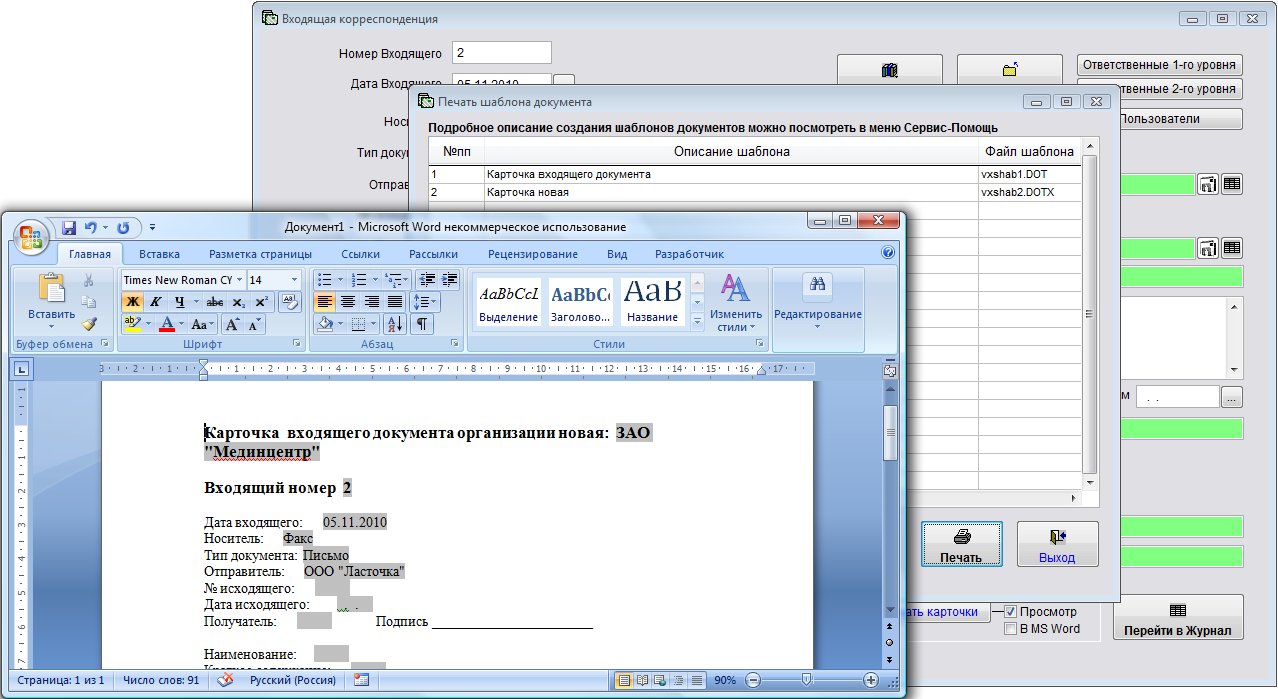Click the Выход button in template dialog
The height and width of the screenshot is (699, 1278).
(1057, 545)
